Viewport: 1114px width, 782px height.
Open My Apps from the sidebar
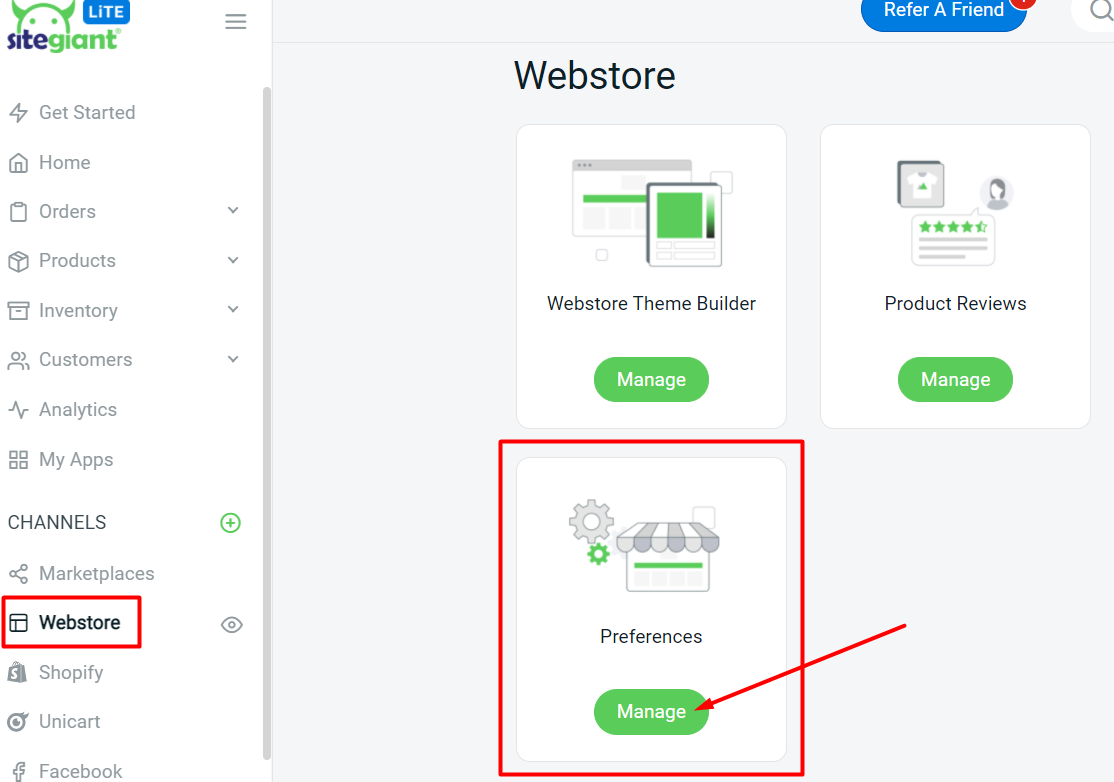click(75, 460)
